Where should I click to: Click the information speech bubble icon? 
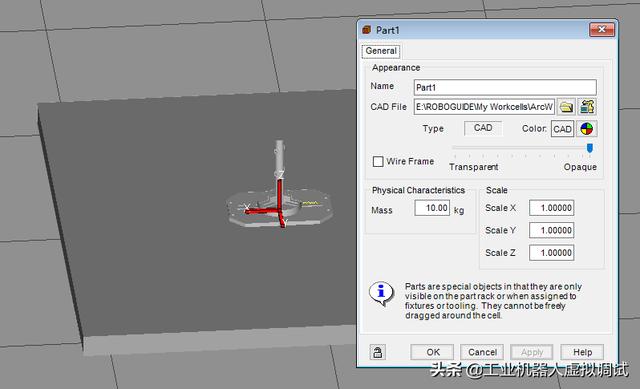click(381, 293)
